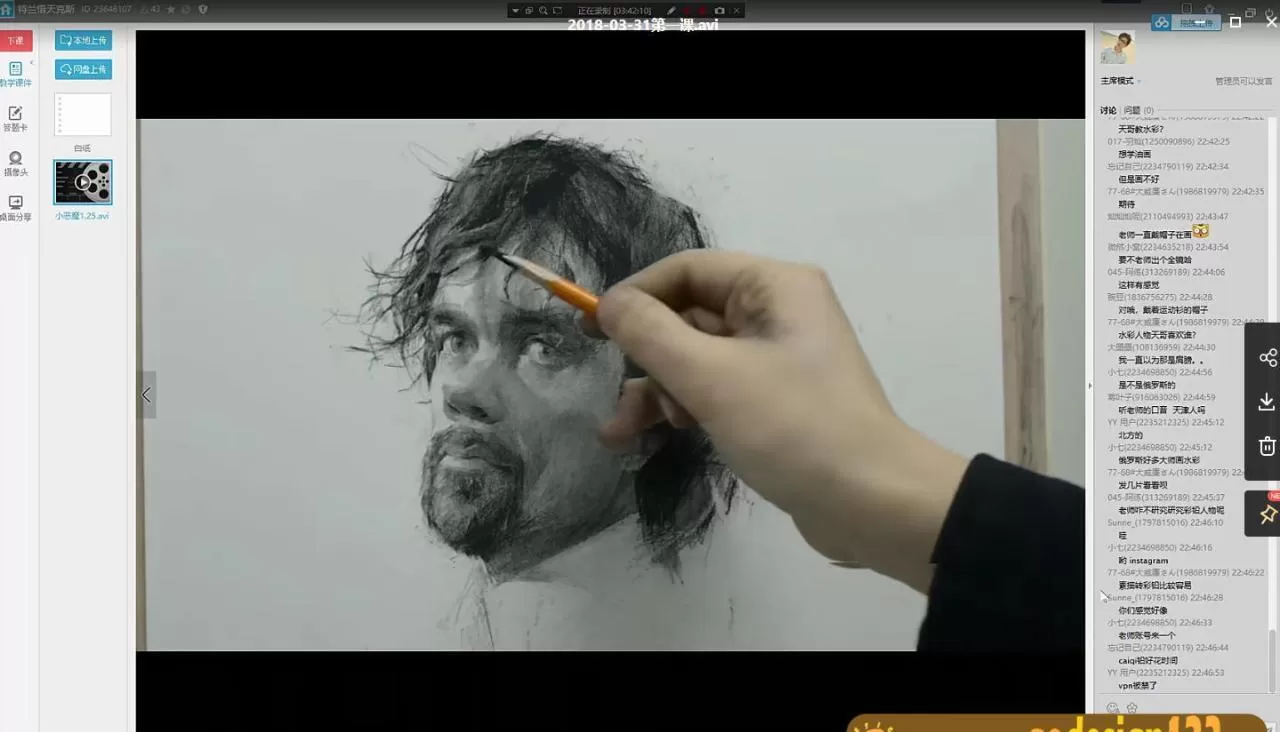Start 桌面分享 desktop sharing
Image resolution: width=1280 pixels, height=732 pixels.
pos(15,208)
